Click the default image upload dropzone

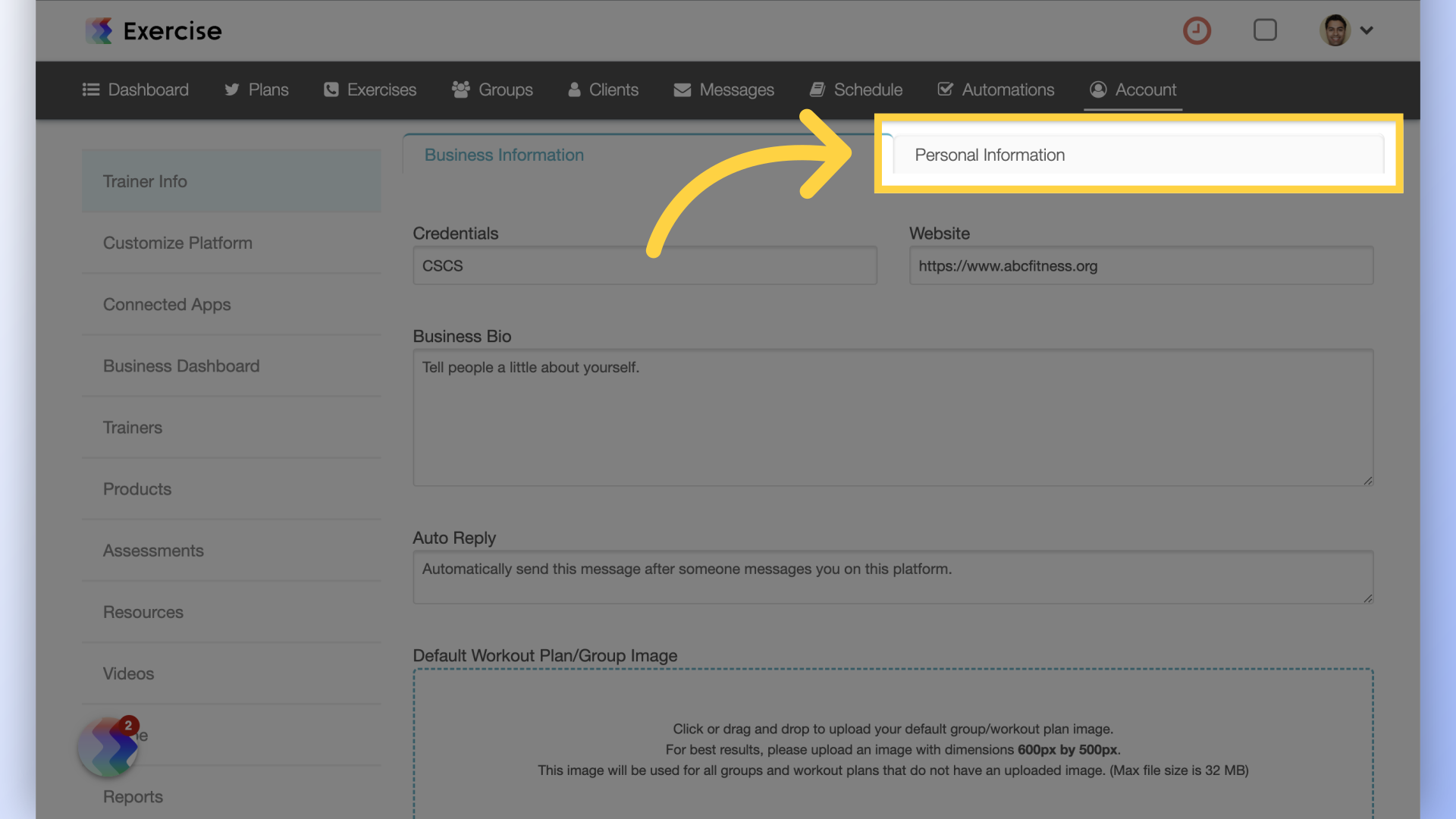[893, 744]
